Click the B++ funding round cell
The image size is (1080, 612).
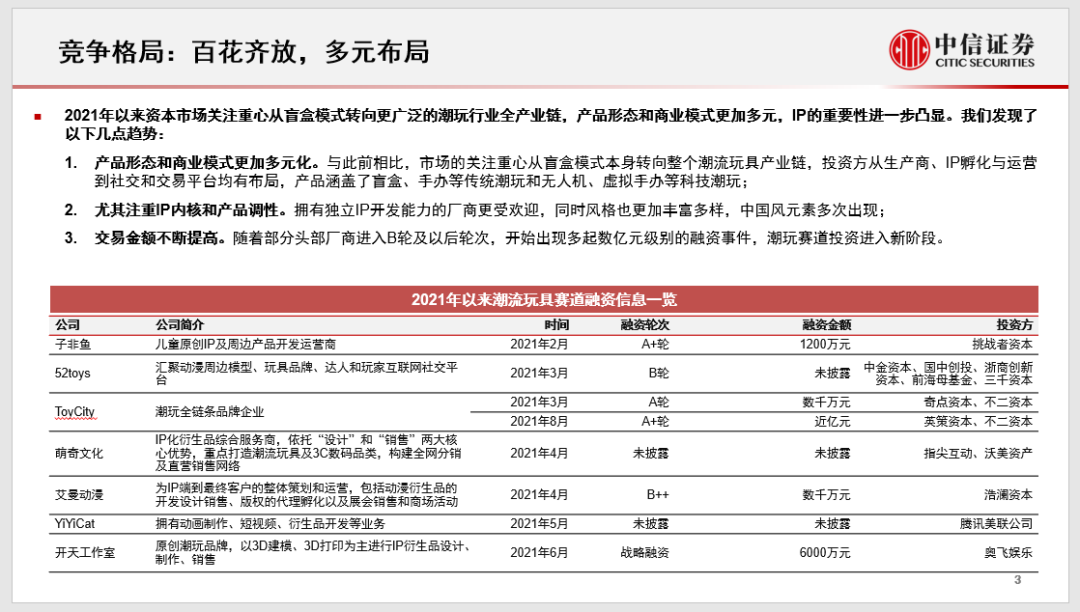click(x=658, y=494)
